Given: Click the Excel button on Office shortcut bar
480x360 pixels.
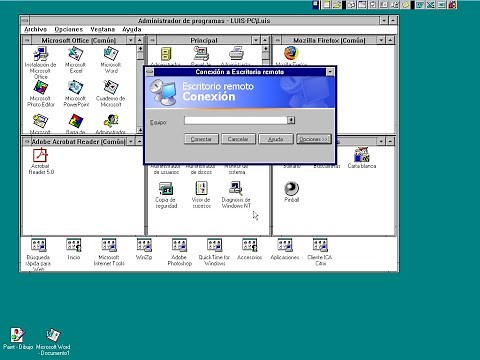Looking at the screenshot, I should click(431, 5).
